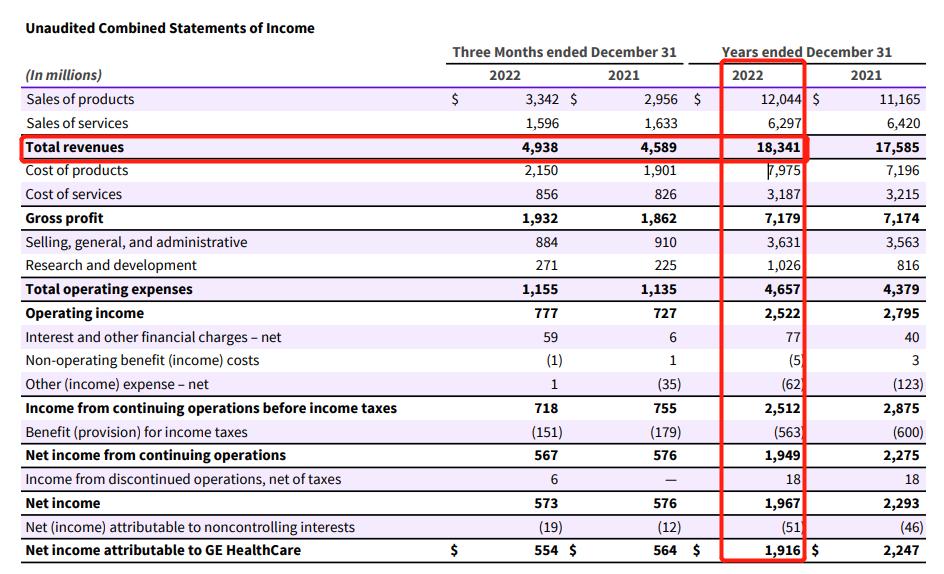
Task: Select the 'Sales of products' row label
Action: point(80,99)
